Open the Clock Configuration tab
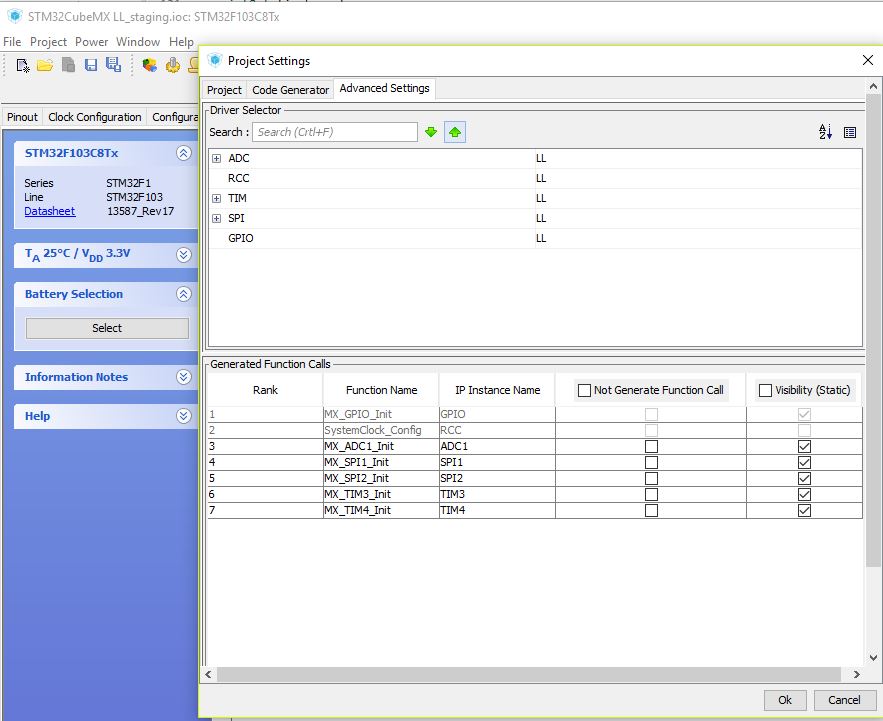 [95, 117]
